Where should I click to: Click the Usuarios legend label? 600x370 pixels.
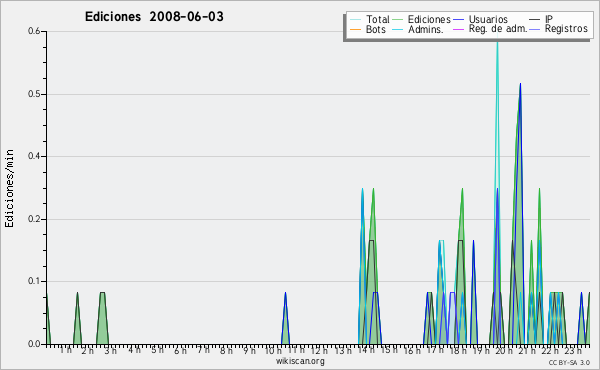pos(488,20)
